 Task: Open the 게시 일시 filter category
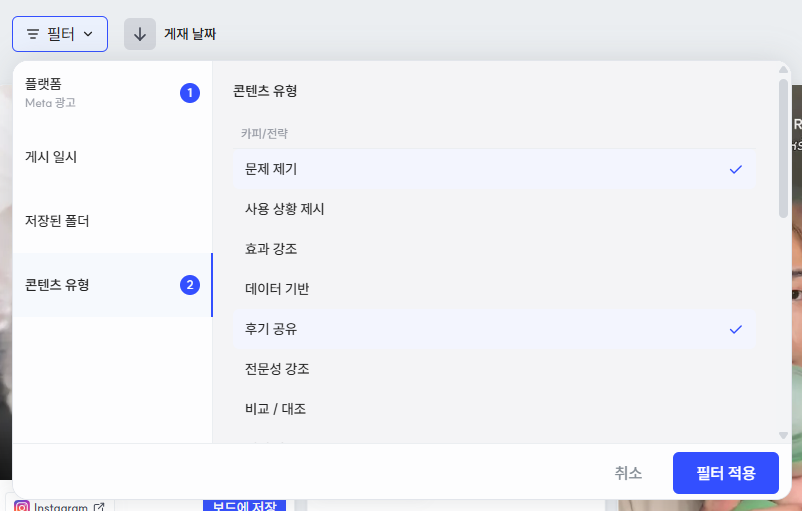tap(113, 157)
